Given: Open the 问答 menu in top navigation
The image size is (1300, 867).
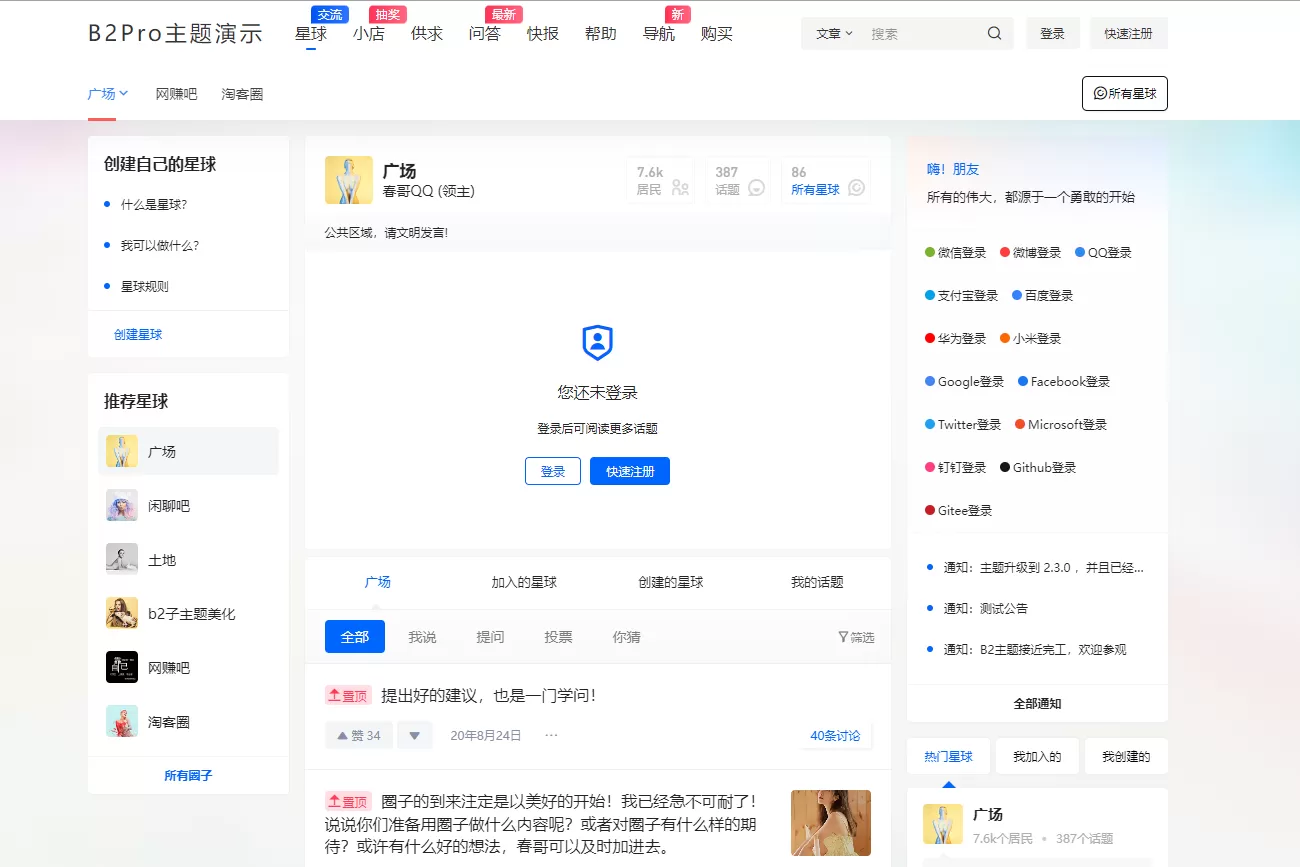Looking at the screenshot, I should [x=484, y=34].
